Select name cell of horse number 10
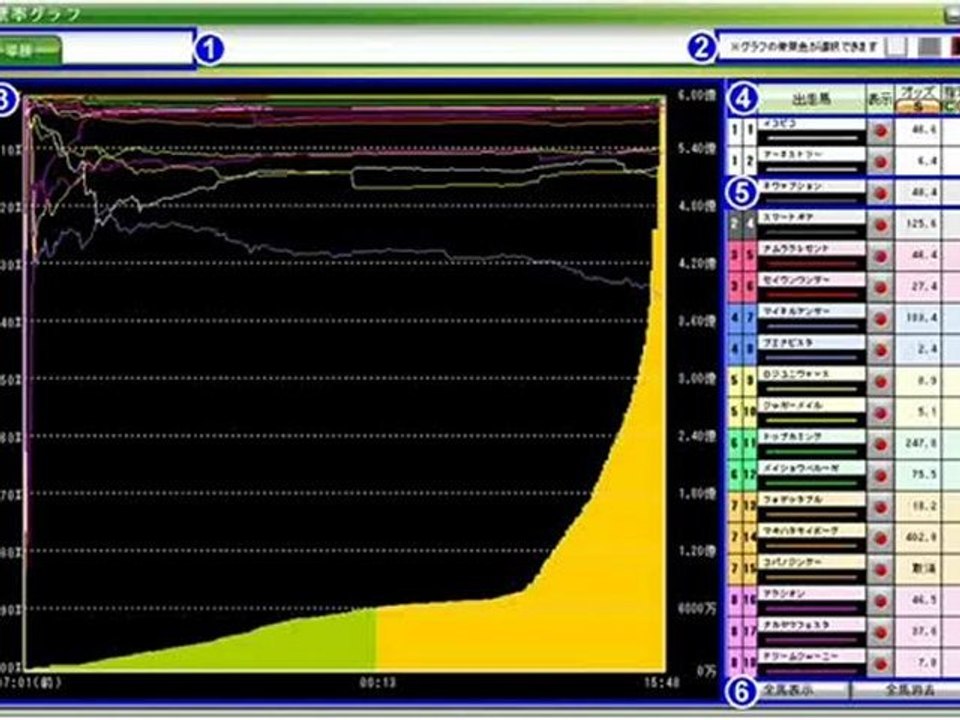 812,413
